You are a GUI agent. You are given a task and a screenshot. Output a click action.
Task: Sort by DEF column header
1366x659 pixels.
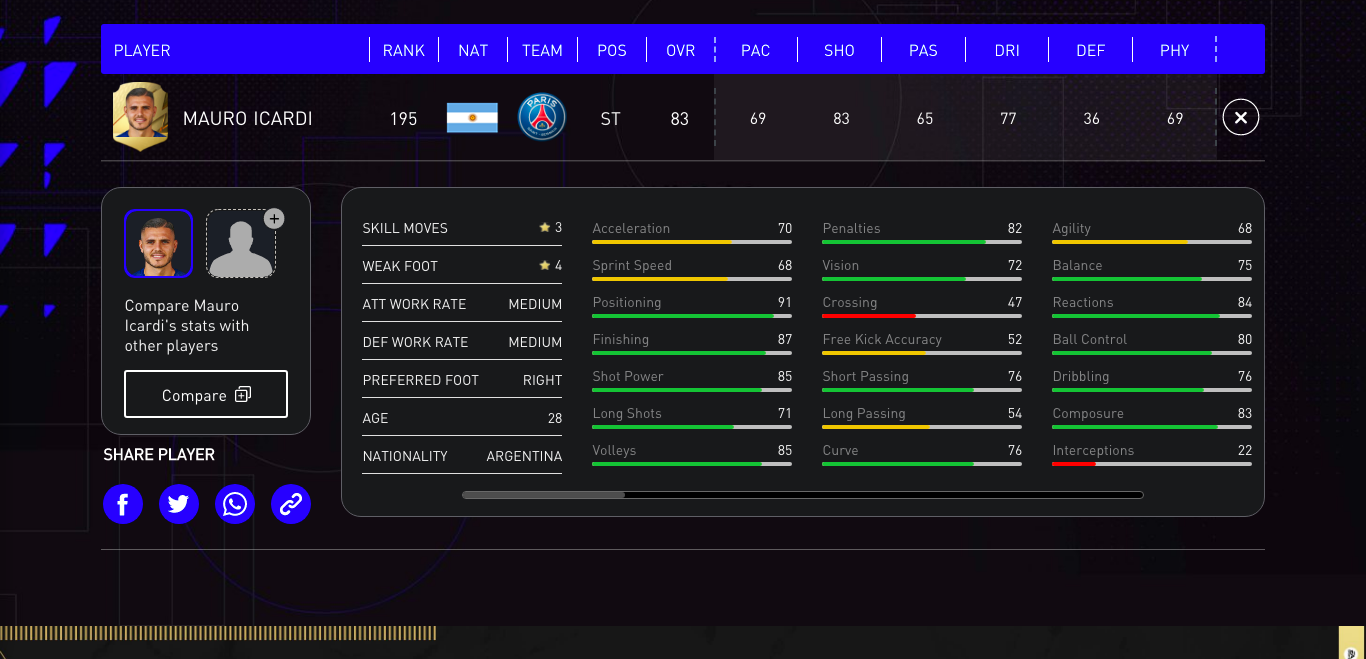(x=1091, y=50)
